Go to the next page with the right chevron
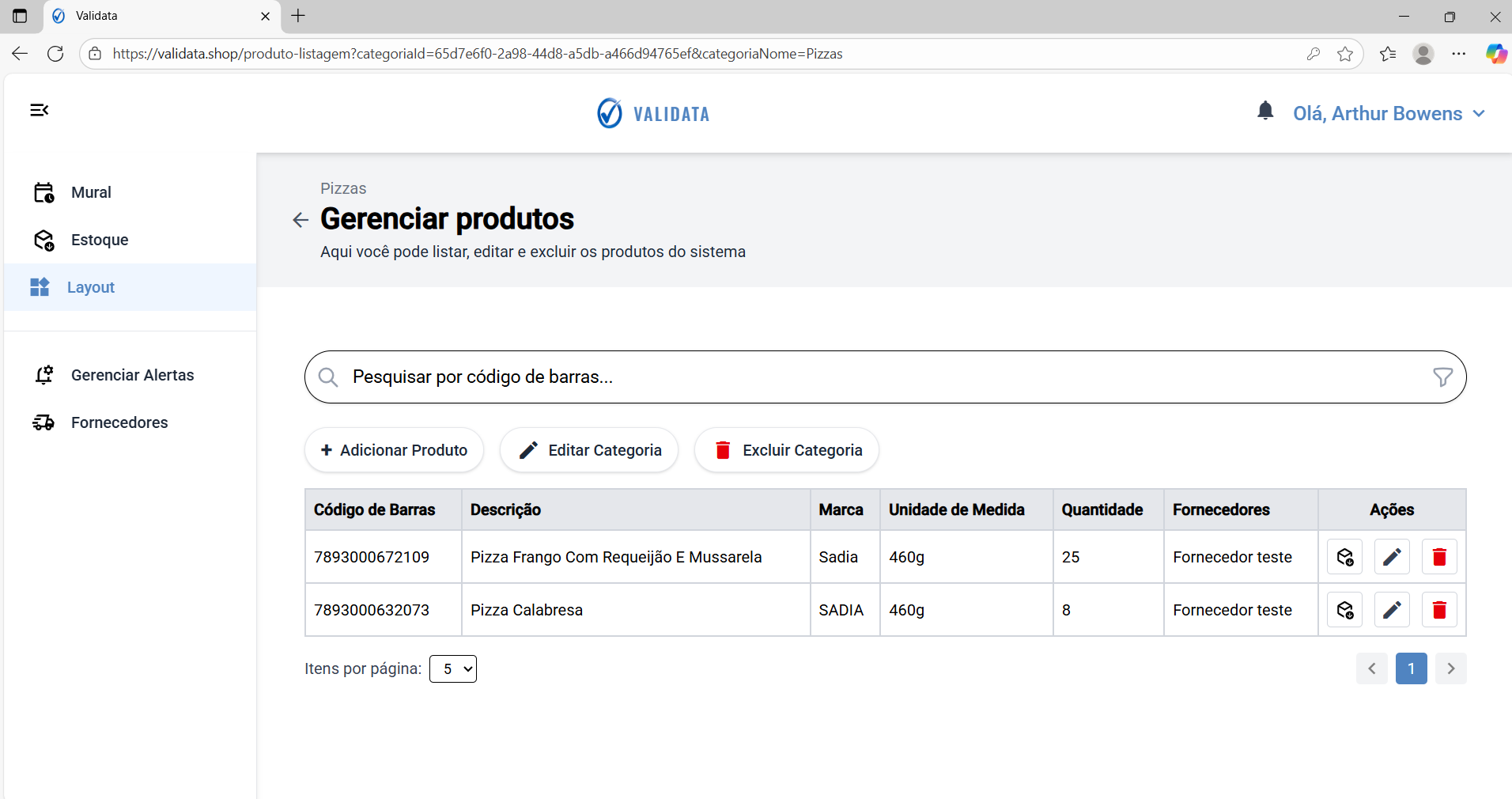 (x=1451, y=668)
